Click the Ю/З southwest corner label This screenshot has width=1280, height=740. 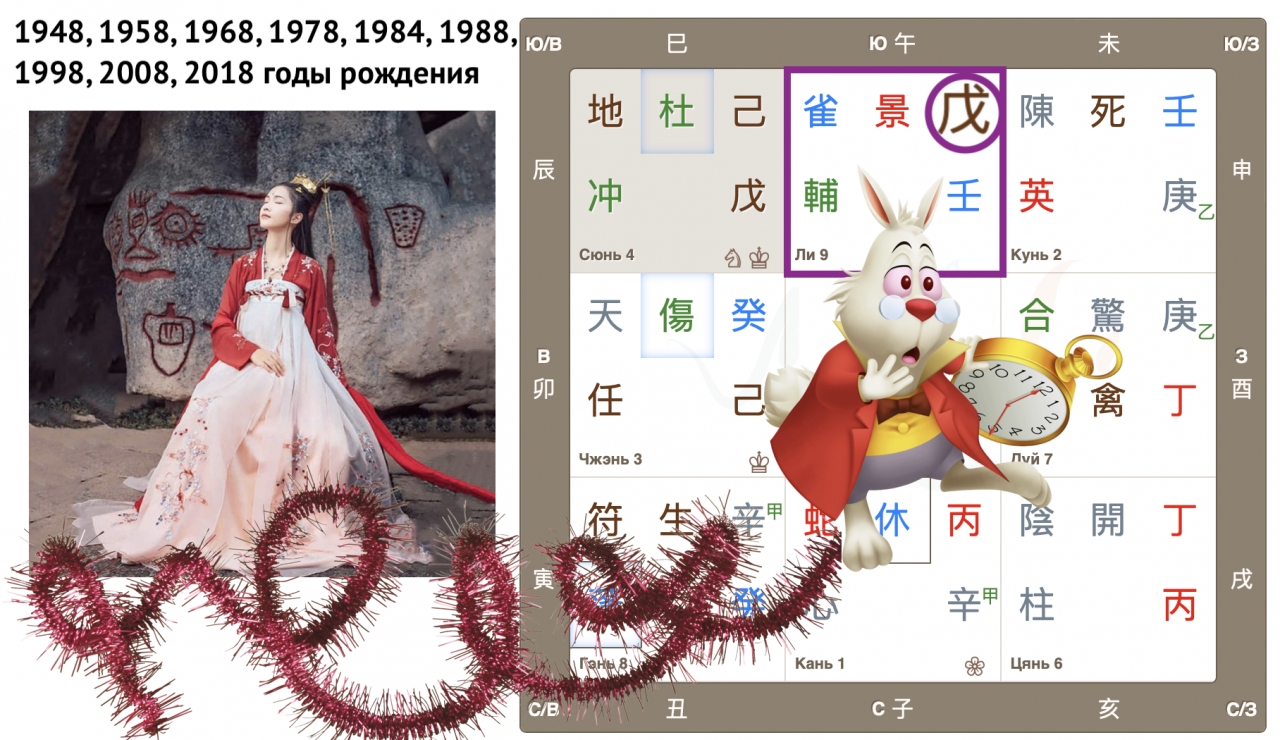click(1241, 43)
